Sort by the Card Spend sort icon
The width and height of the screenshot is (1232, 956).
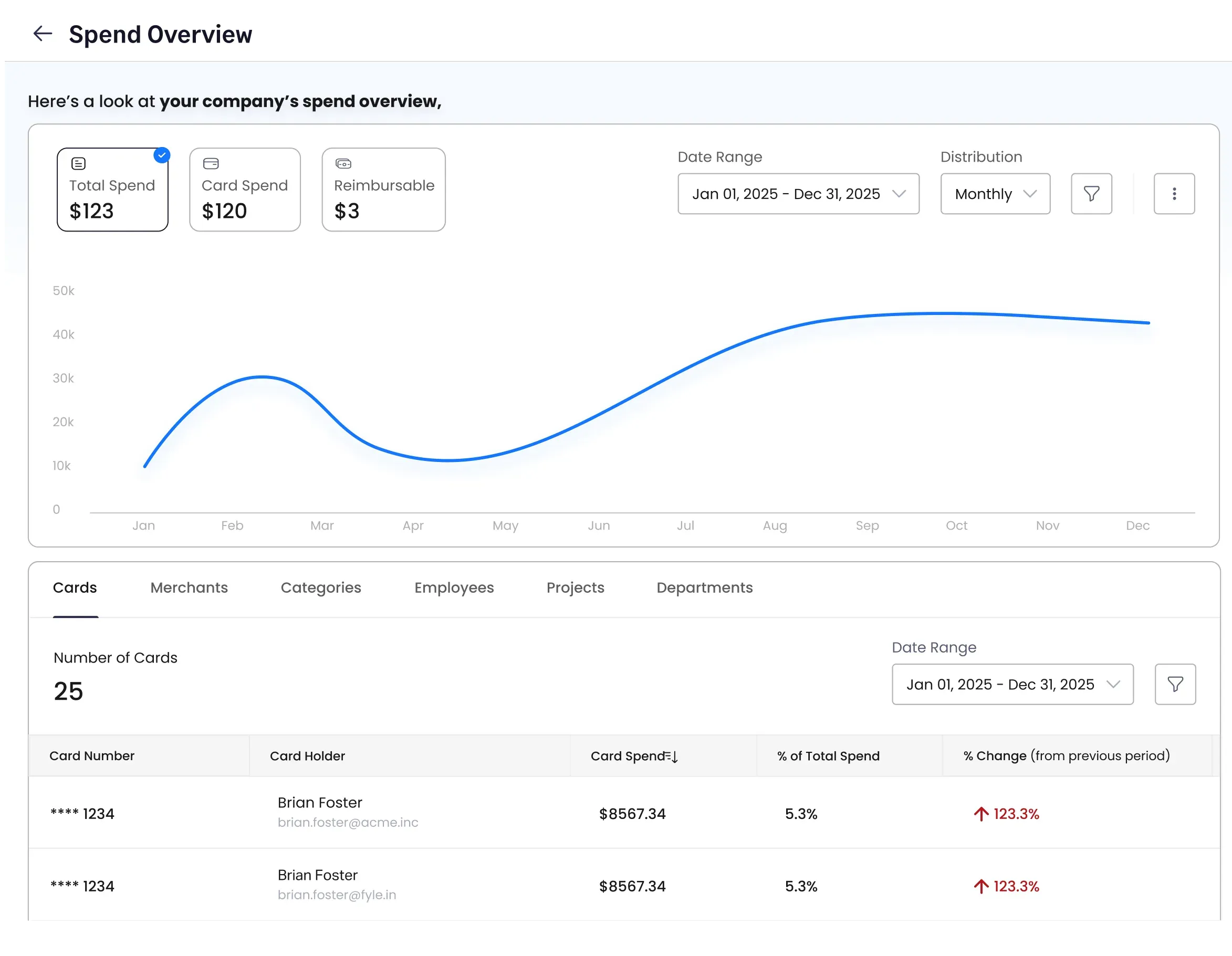[x=671, y=757]
